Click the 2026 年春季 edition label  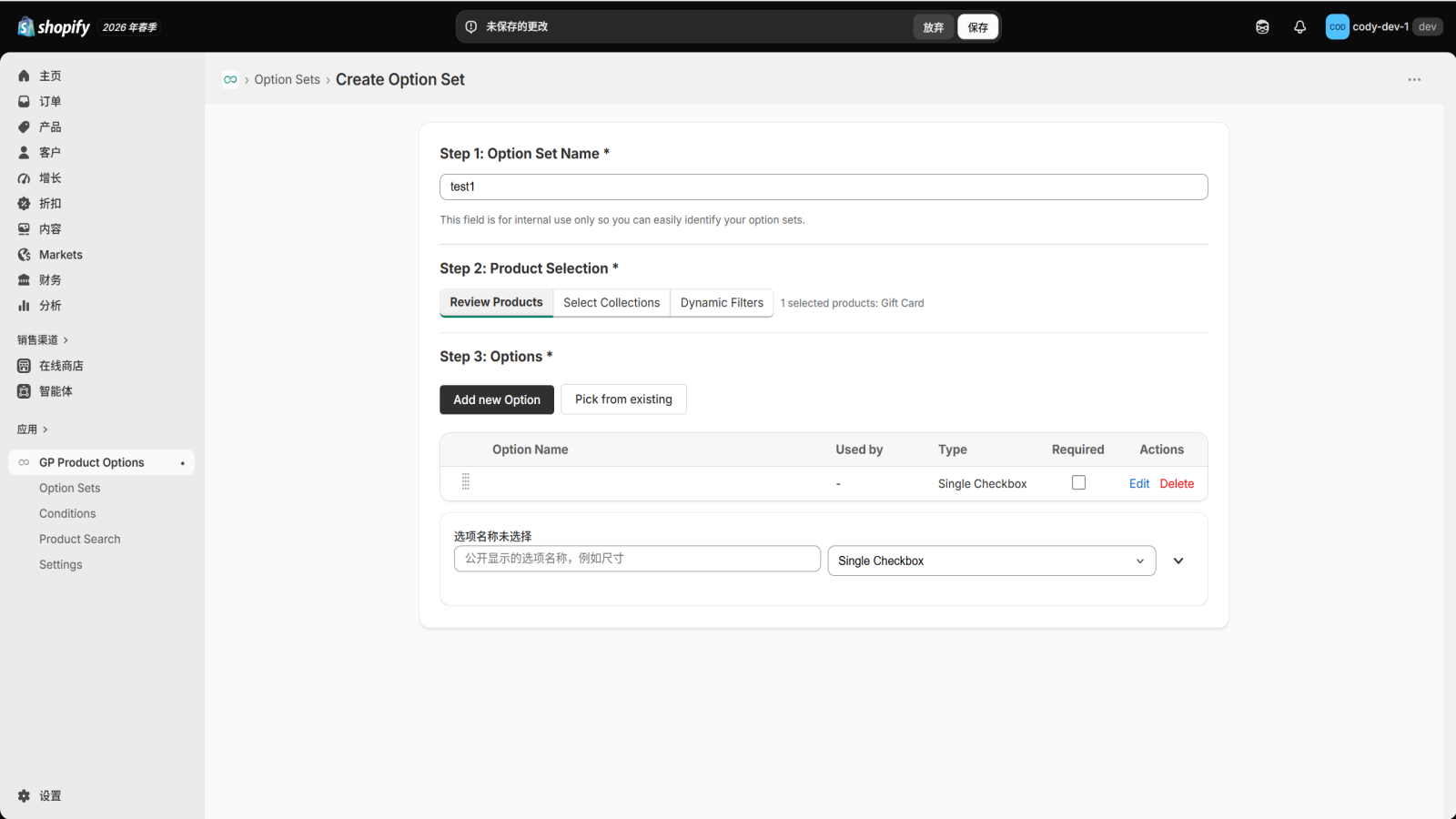tap(130, 28)
